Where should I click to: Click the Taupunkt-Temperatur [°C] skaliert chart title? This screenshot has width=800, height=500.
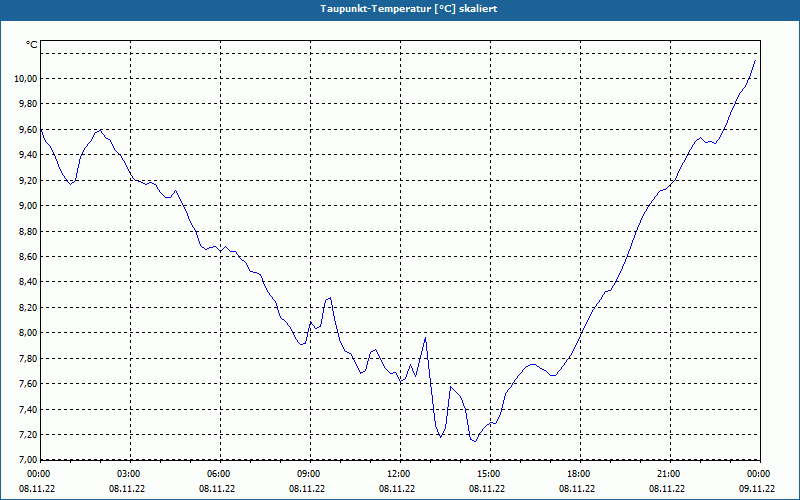click(409, 9)
